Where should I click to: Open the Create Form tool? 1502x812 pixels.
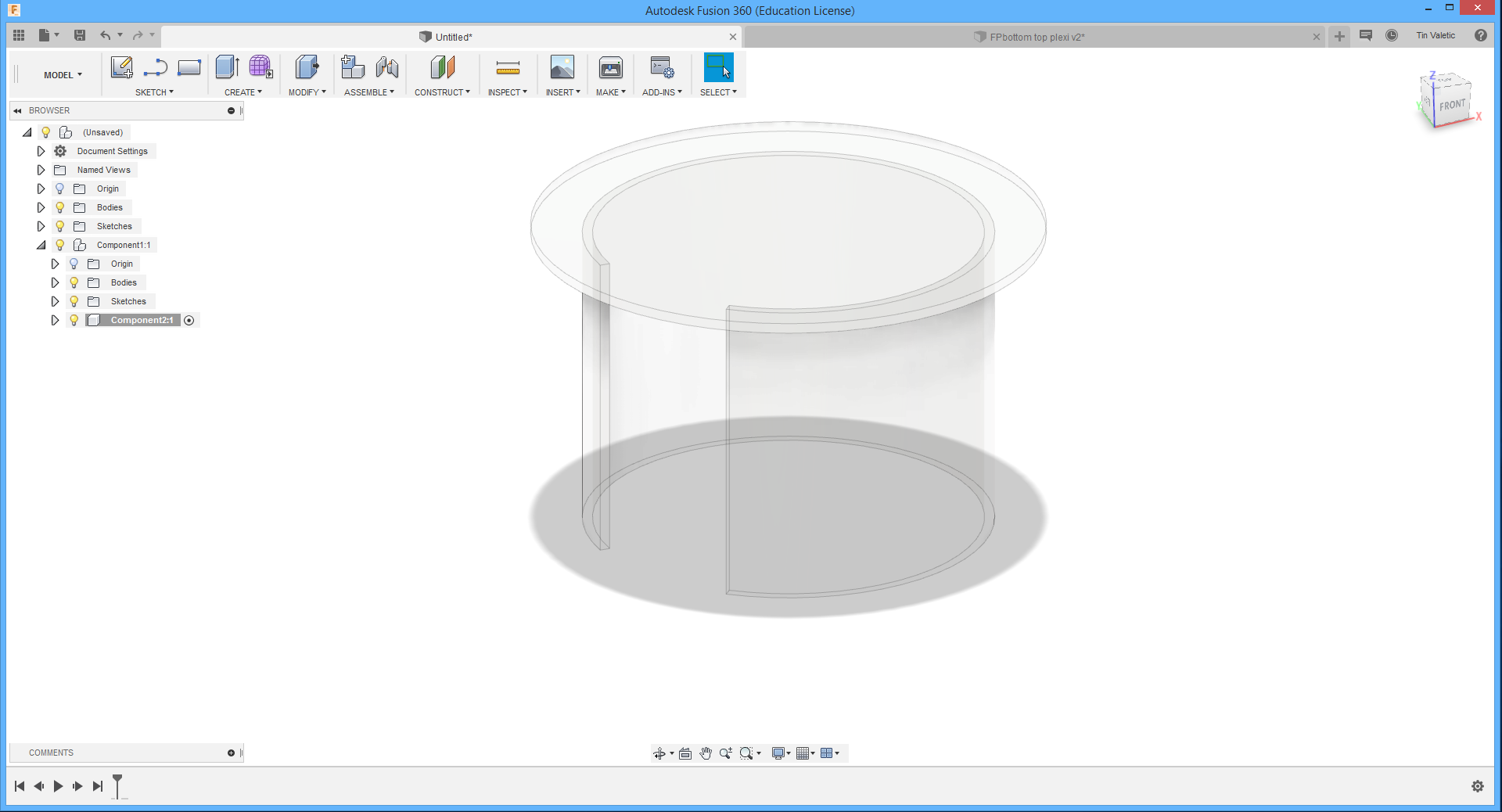(261, 68)
